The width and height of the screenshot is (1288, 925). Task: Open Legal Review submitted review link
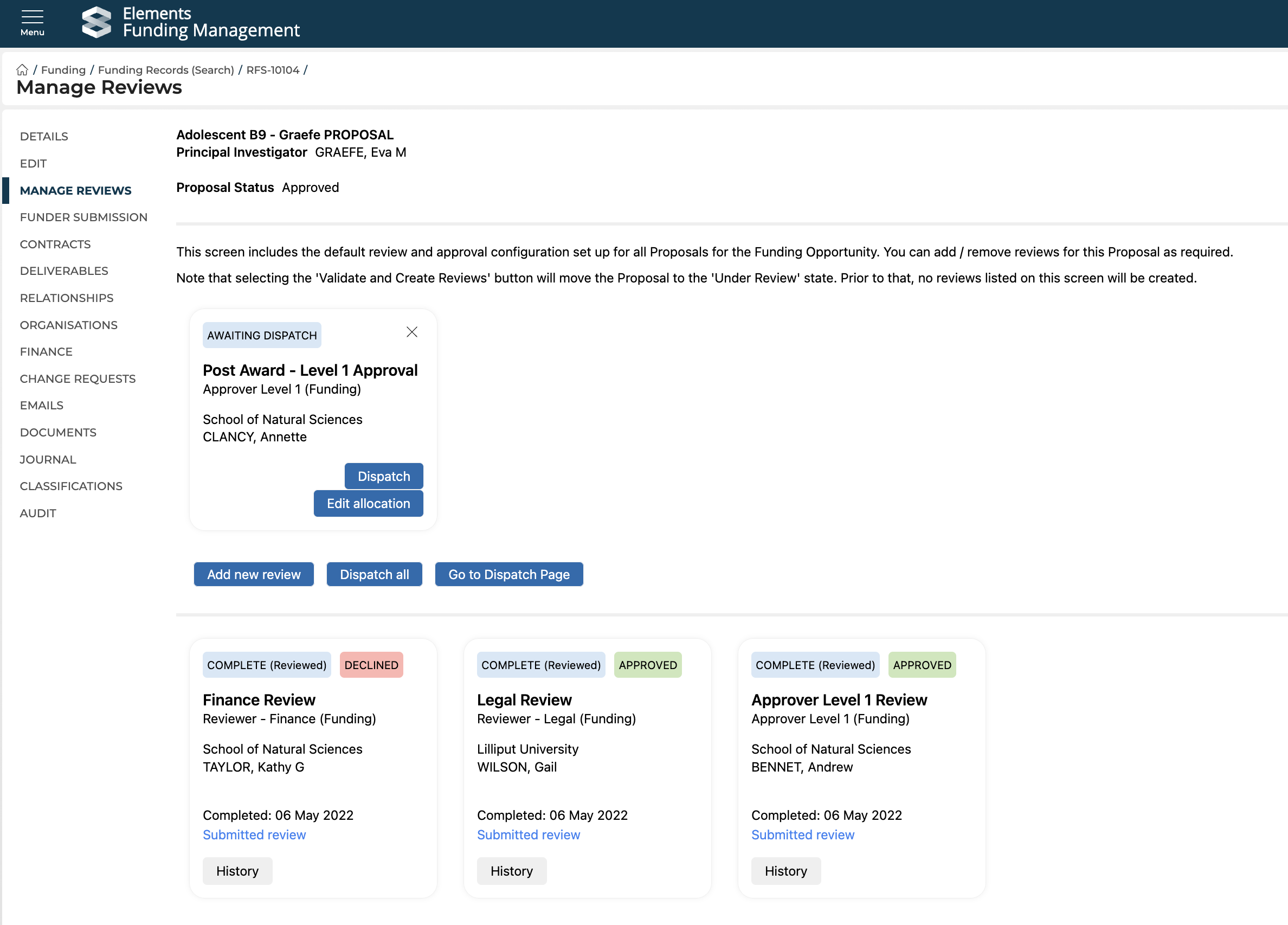pos(528,834)
